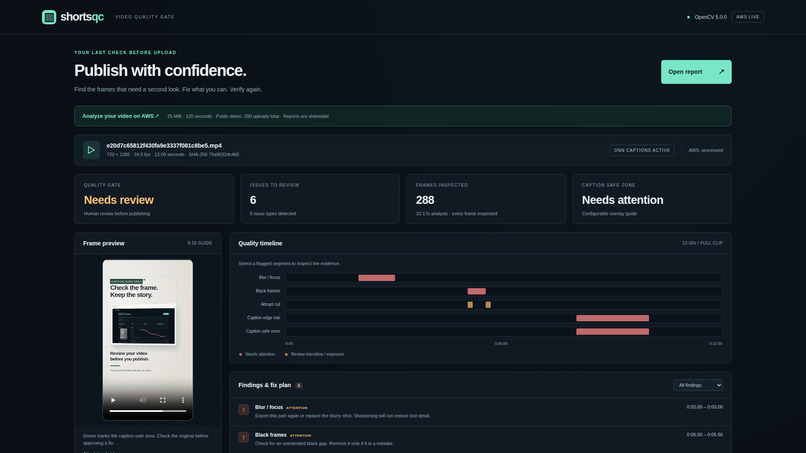Select the Caption edge risk flagged segment
This screenshot has height=453, width=806.
[x=612, y=318]
